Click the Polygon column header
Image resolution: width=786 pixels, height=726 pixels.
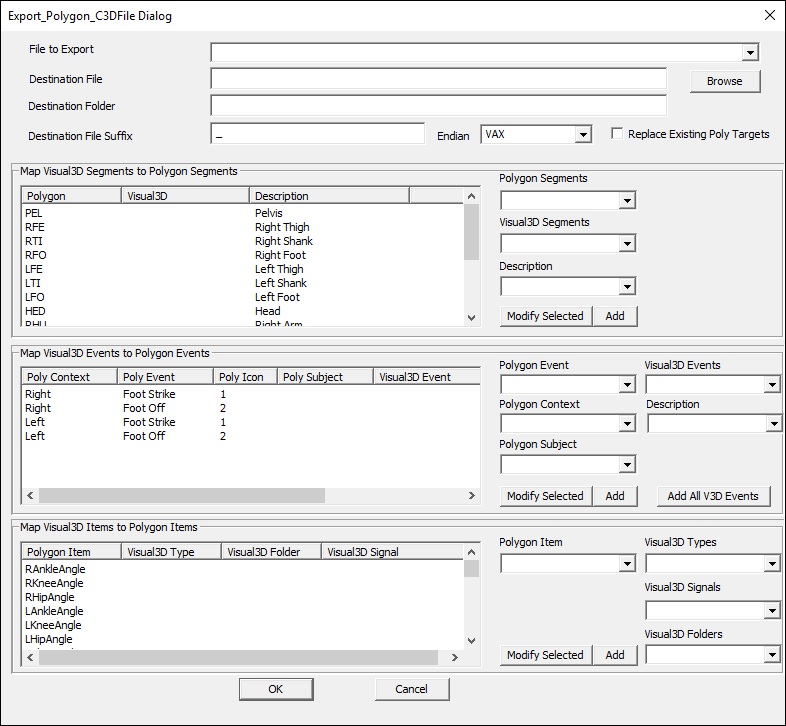[x=71, y=196]
